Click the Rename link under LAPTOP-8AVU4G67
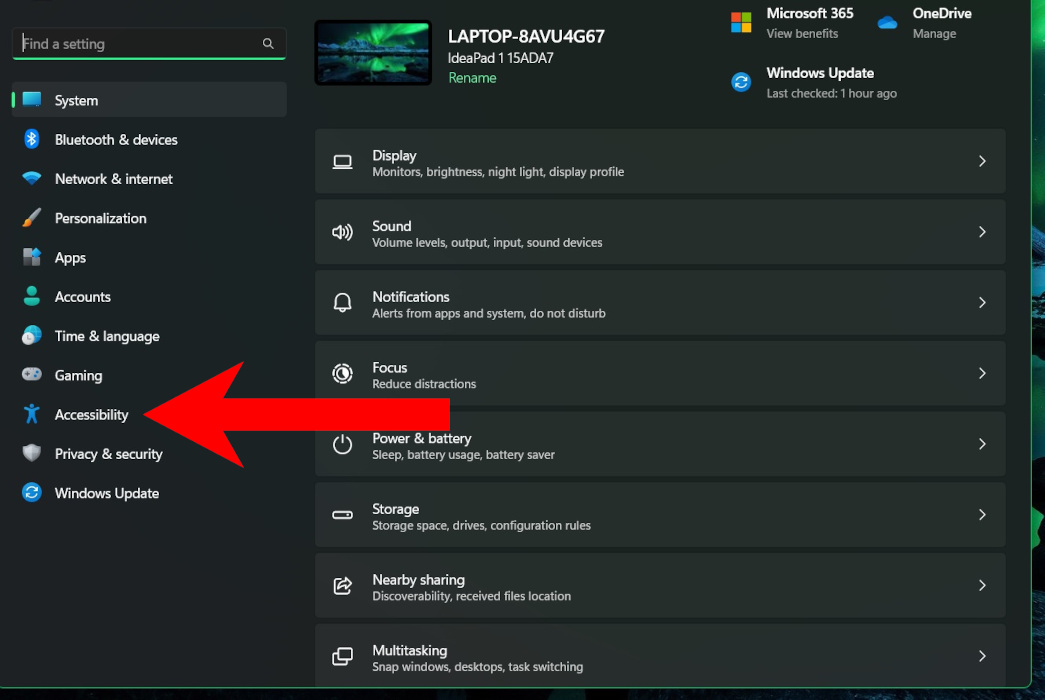The image size is (1045, 700). point(472,77)
